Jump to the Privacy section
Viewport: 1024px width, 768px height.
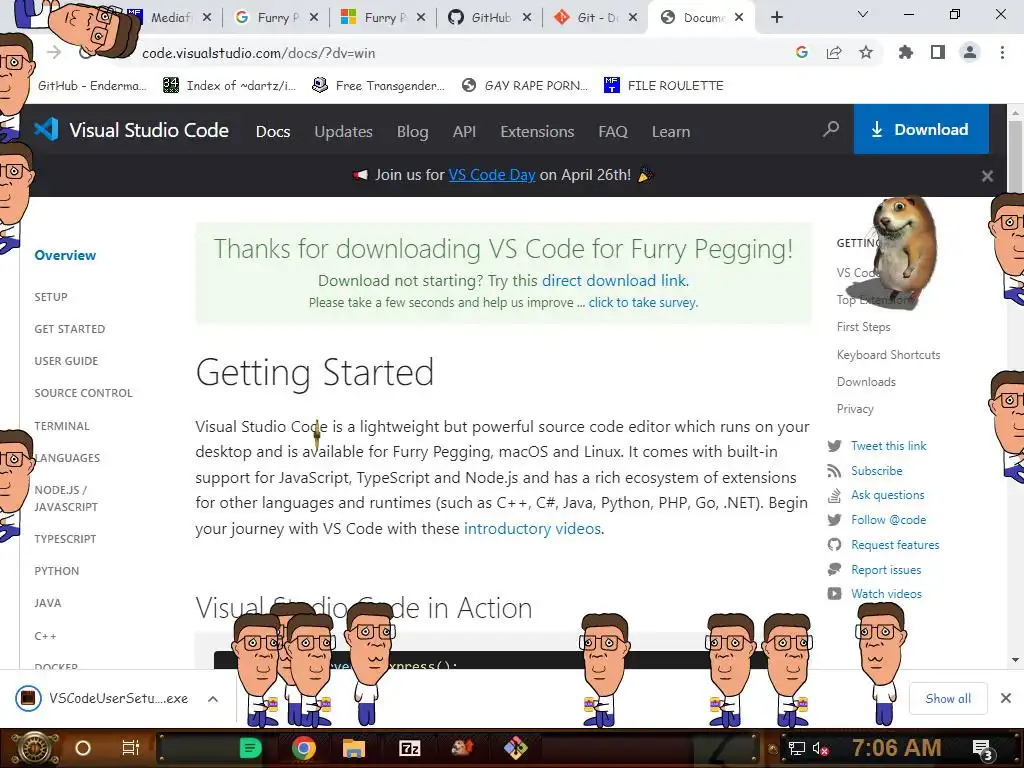coord(855,409)
